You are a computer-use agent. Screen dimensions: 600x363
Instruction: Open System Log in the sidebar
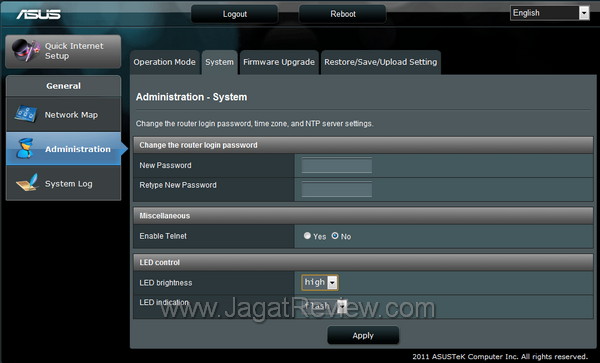[x=64, y=183]
